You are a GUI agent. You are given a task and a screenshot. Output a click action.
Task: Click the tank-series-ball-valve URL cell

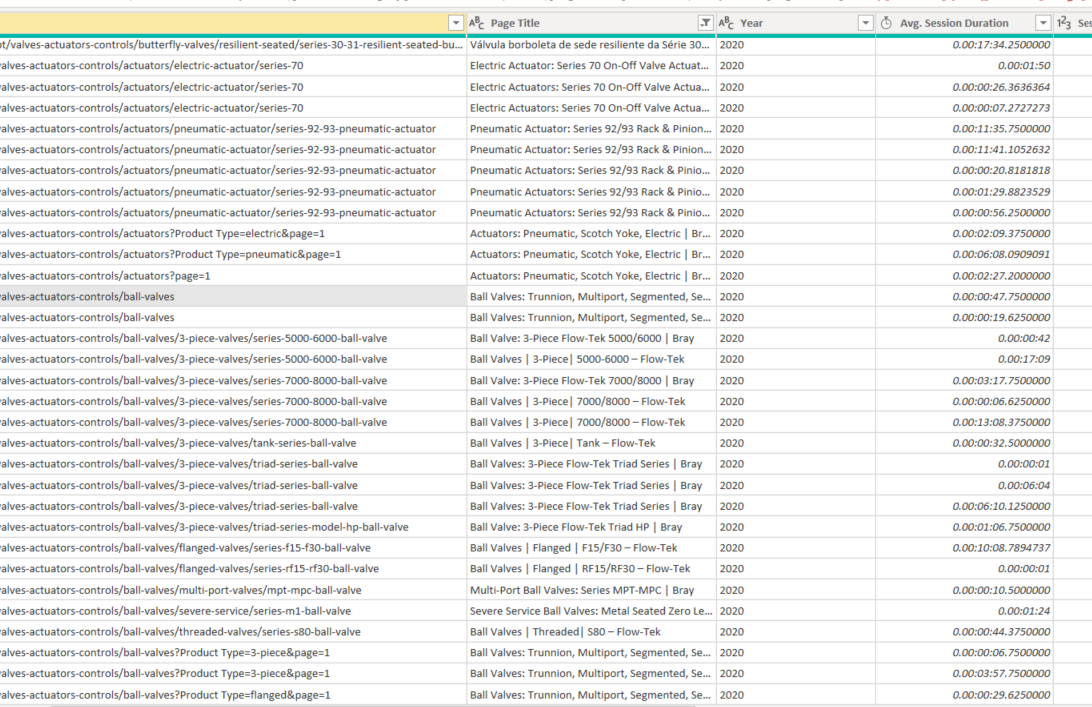[x=233, y=443]
